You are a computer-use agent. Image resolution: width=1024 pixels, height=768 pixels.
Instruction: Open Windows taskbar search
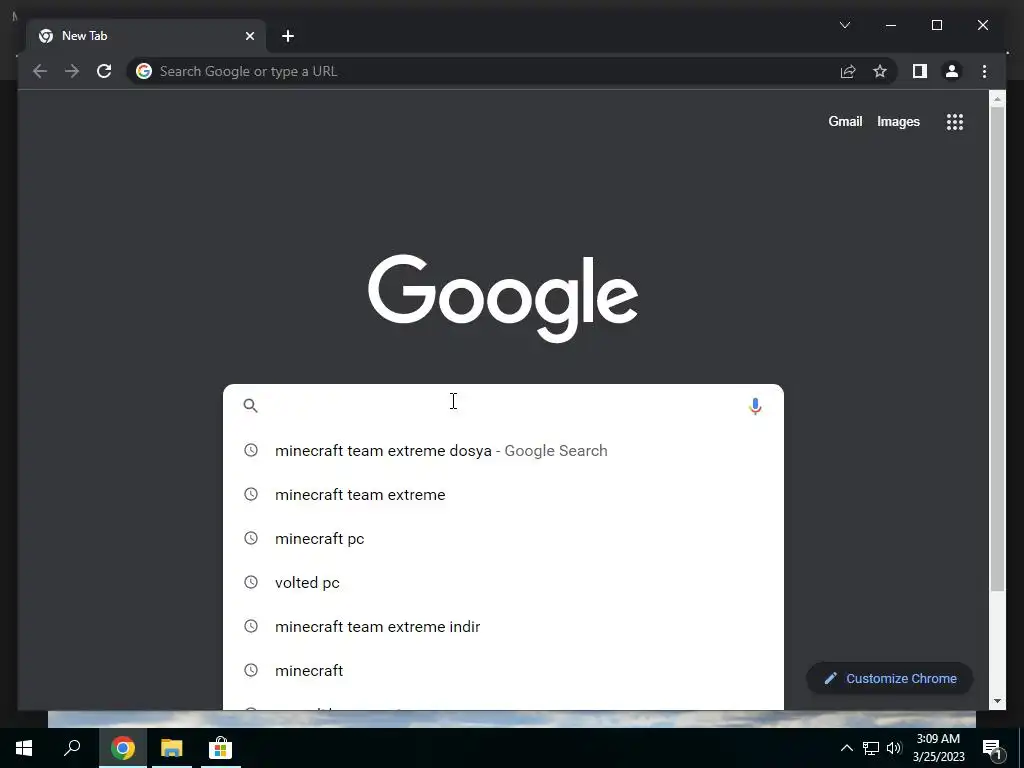[72, 748]
